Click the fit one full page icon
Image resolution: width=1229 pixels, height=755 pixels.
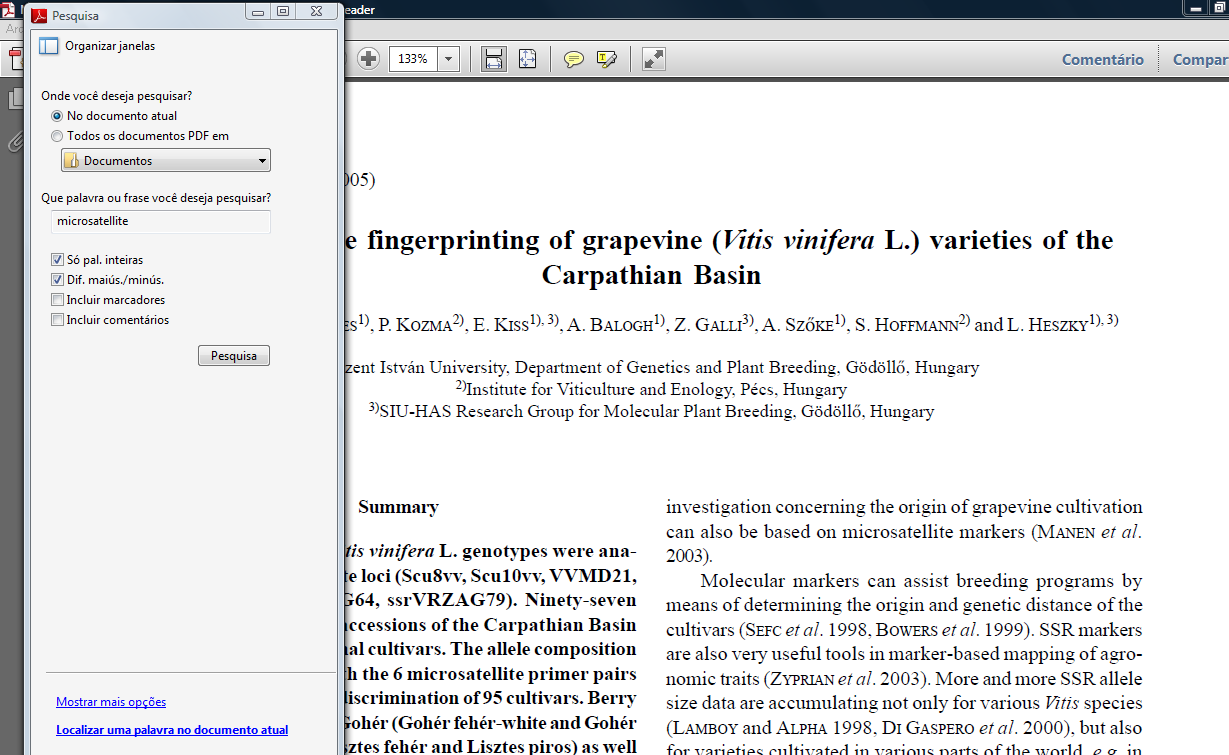(x=527, y=59)
